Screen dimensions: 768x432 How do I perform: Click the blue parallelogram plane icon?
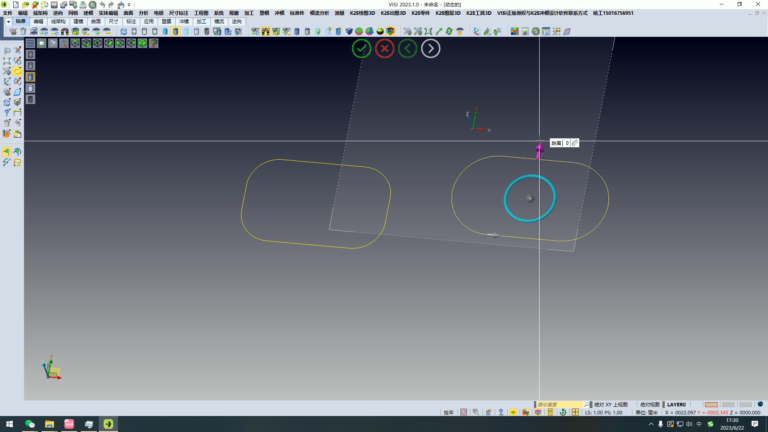pyautogui.click(x=567, y=31)
